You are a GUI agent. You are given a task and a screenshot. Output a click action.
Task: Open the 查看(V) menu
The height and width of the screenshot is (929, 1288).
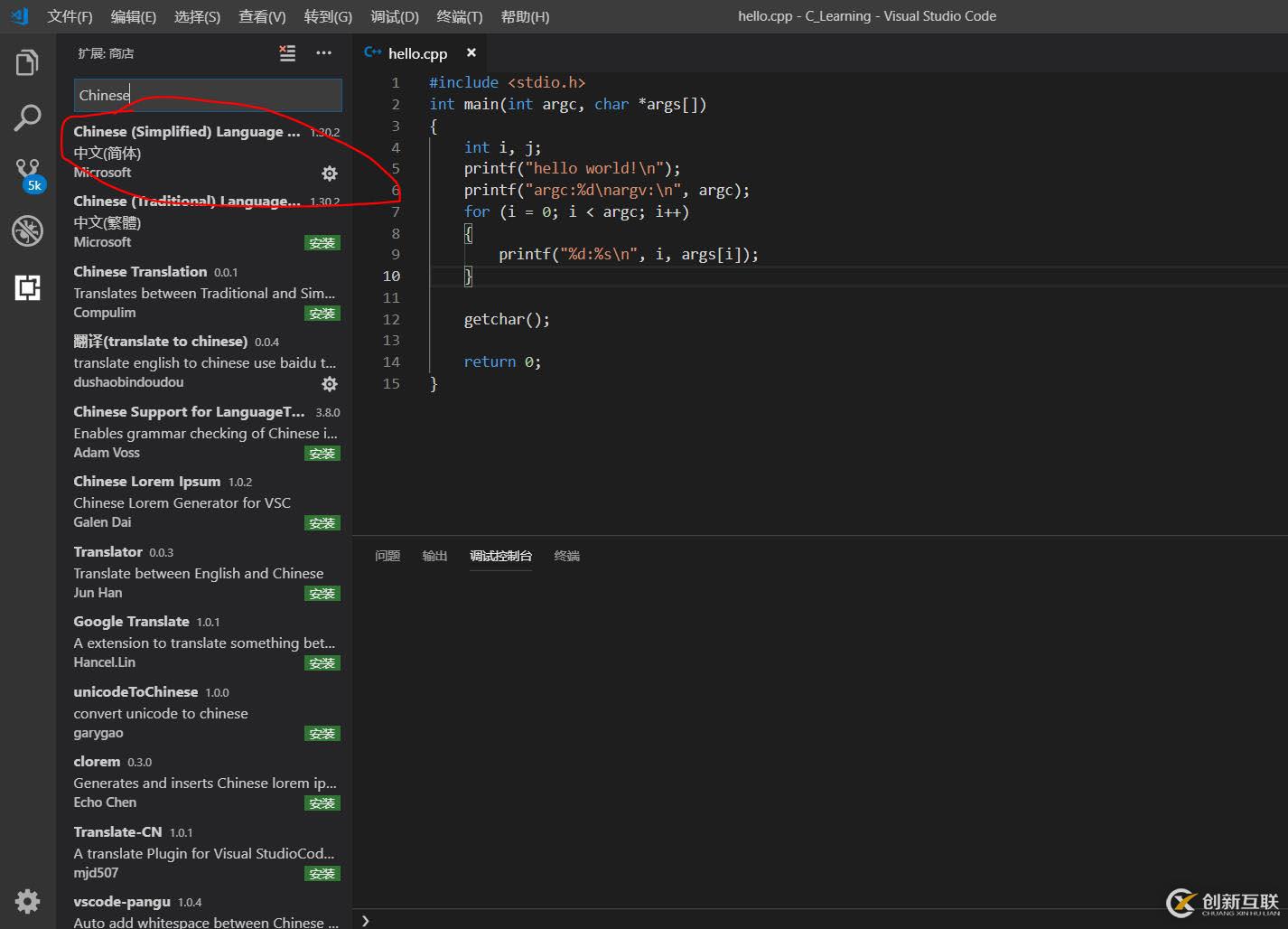pos(262,16)
